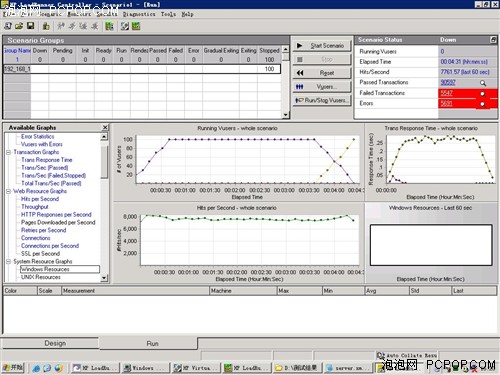Open the Monitors menu
Screen dimensions: 500x375
79,14
